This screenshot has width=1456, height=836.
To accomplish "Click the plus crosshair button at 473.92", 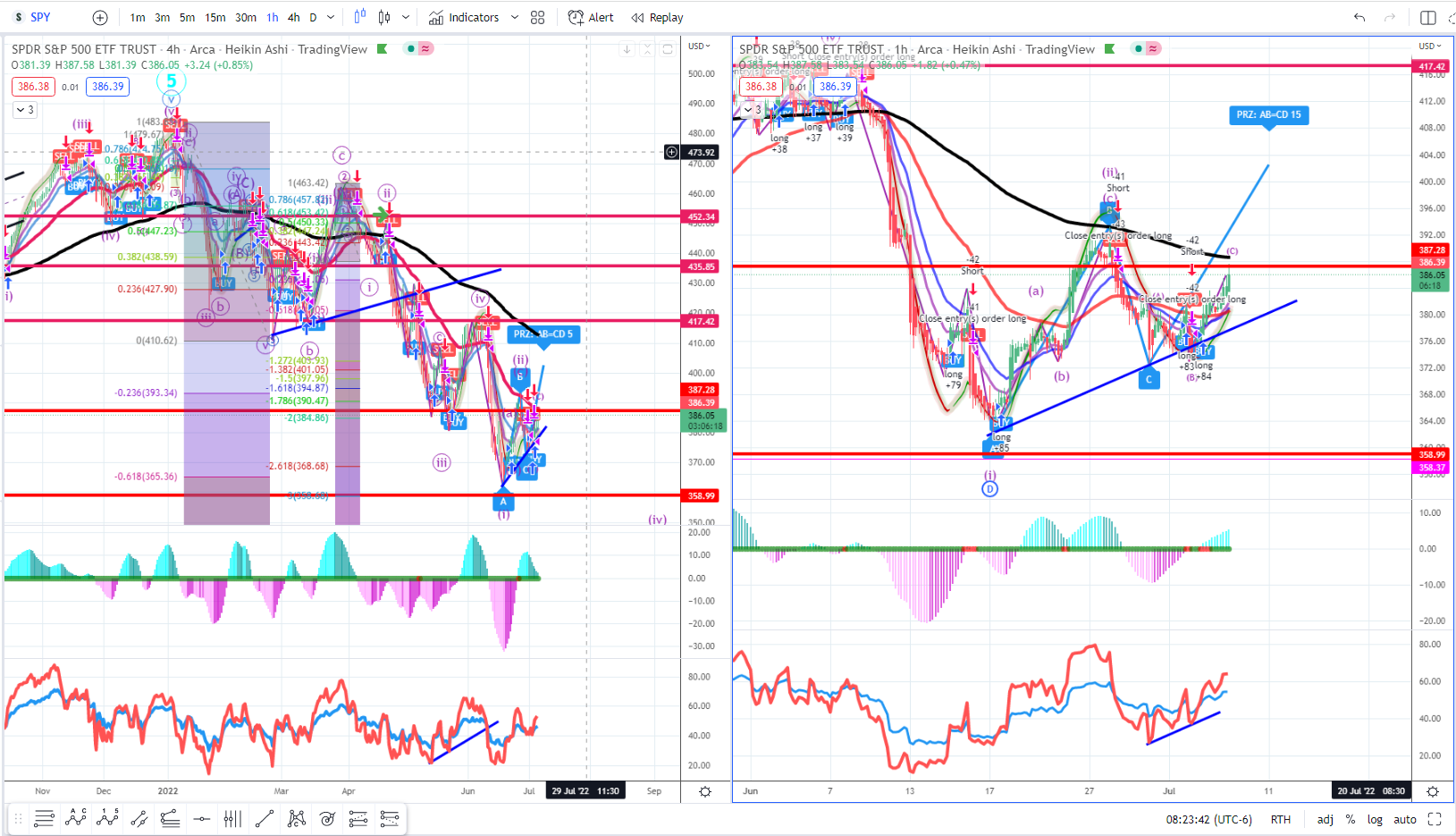I will [671, 152].
